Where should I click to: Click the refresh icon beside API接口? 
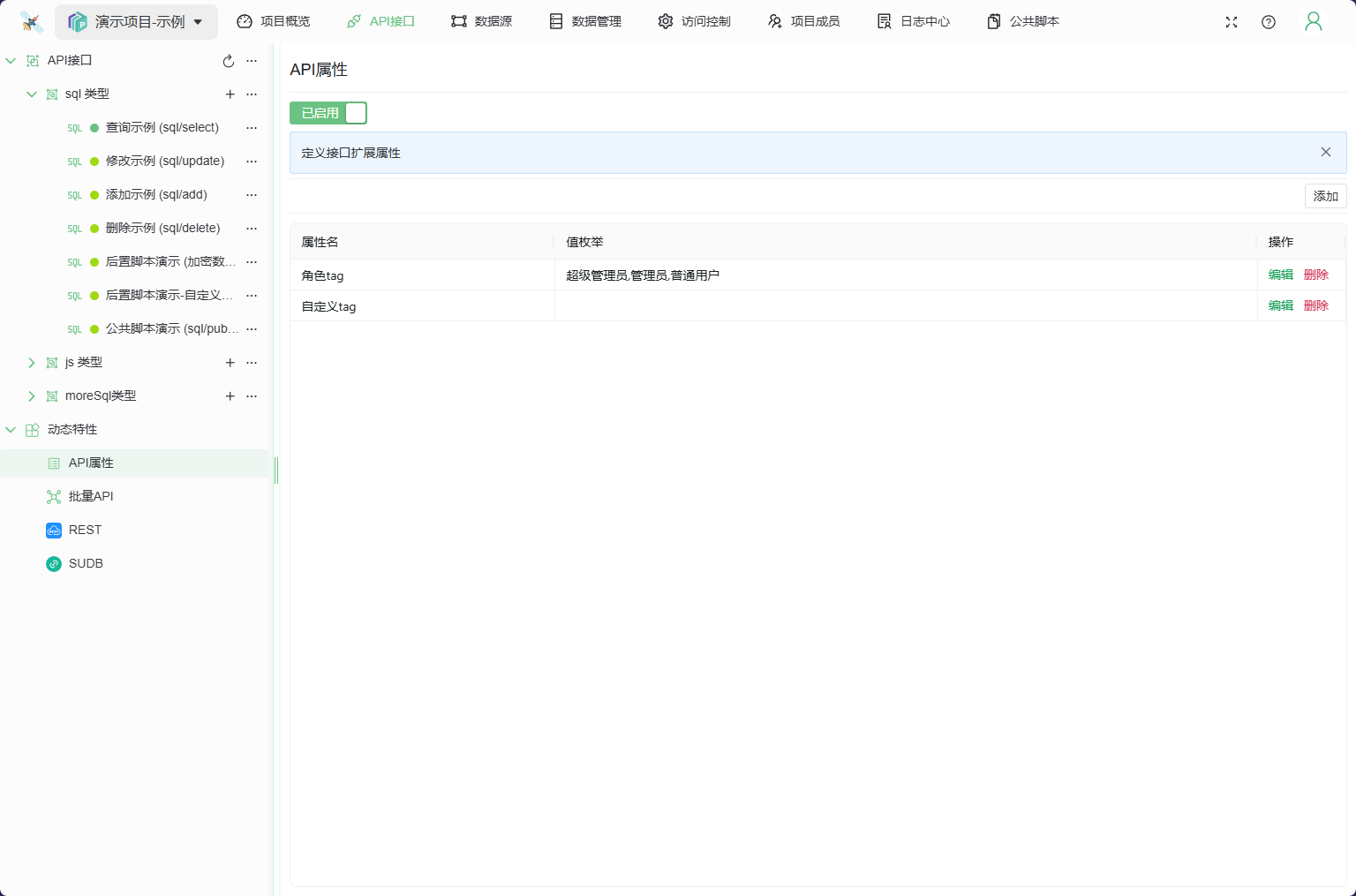229,61
